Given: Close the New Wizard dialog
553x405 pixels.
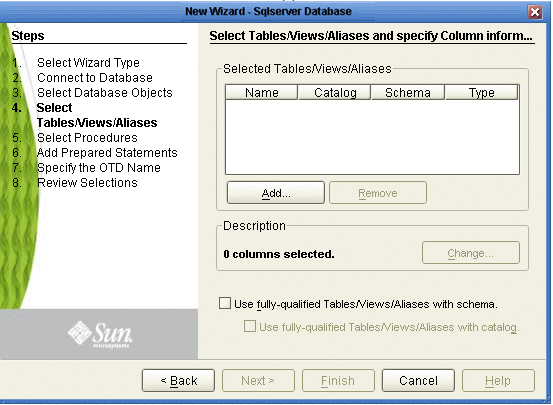Looking at the screenshot, I should [535, 12].
